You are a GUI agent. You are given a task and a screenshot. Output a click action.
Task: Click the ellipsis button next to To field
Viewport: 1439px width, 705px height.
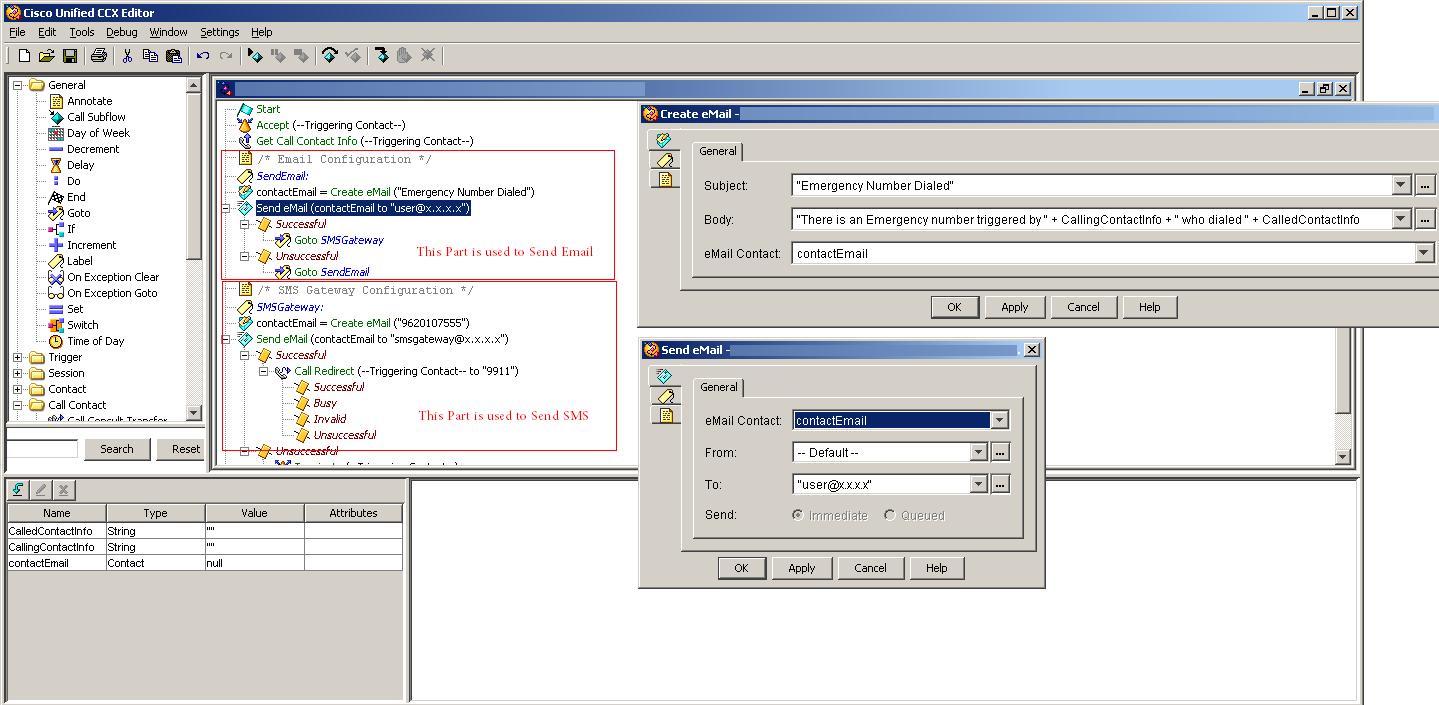click(x=1000, y=485)
